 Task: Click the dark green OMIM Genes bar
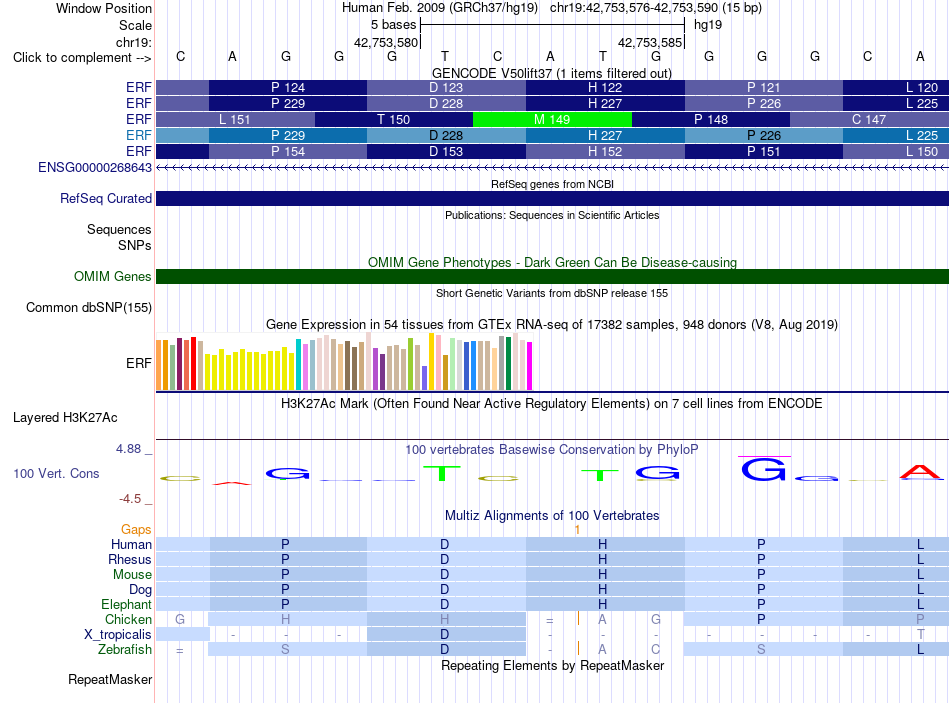tap(552, 276)
